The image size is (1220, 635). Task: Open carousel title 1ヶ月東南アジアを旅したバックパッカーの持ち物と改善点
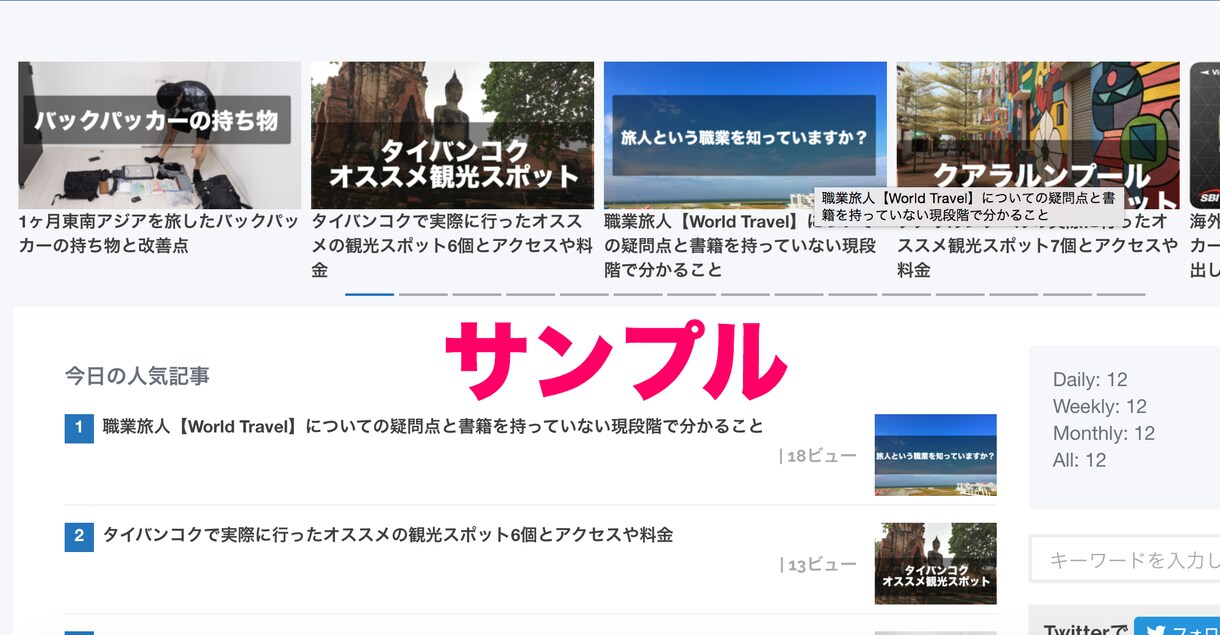159,233
